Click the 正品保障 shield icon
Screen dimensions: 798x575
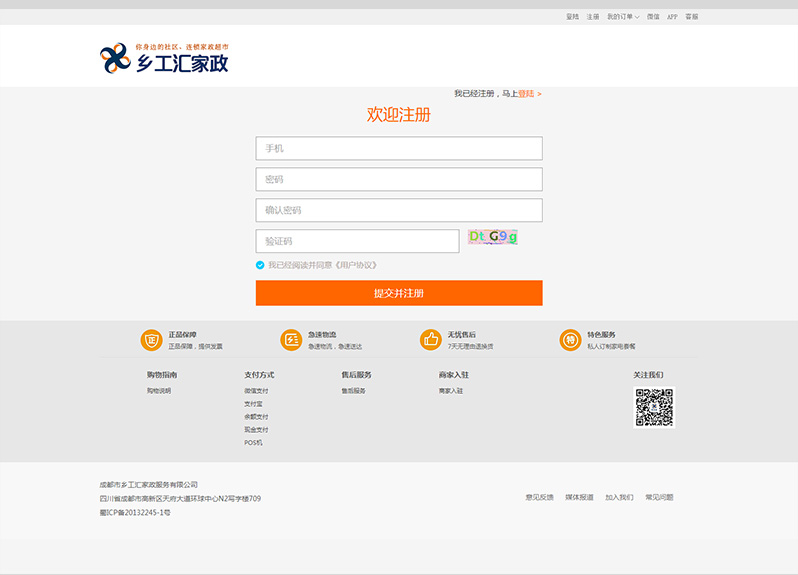(x=151, y=340)
